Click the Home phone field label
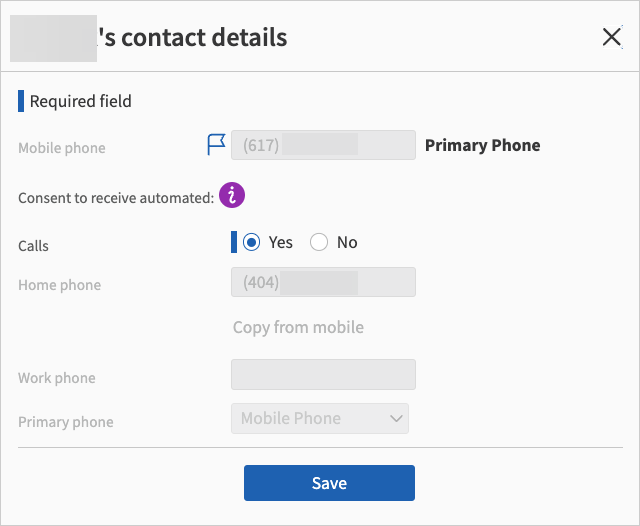Image resolution: width=640 pixels, height=526 pixels. tap(59, 285)
